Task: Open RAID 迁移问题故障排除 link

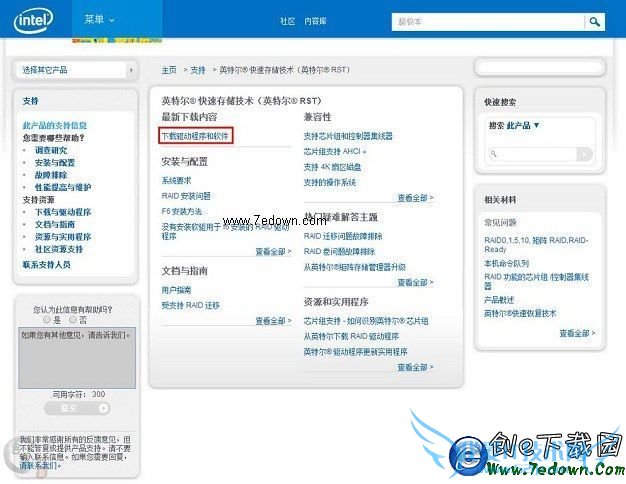Action: click(x=343, y=236)
